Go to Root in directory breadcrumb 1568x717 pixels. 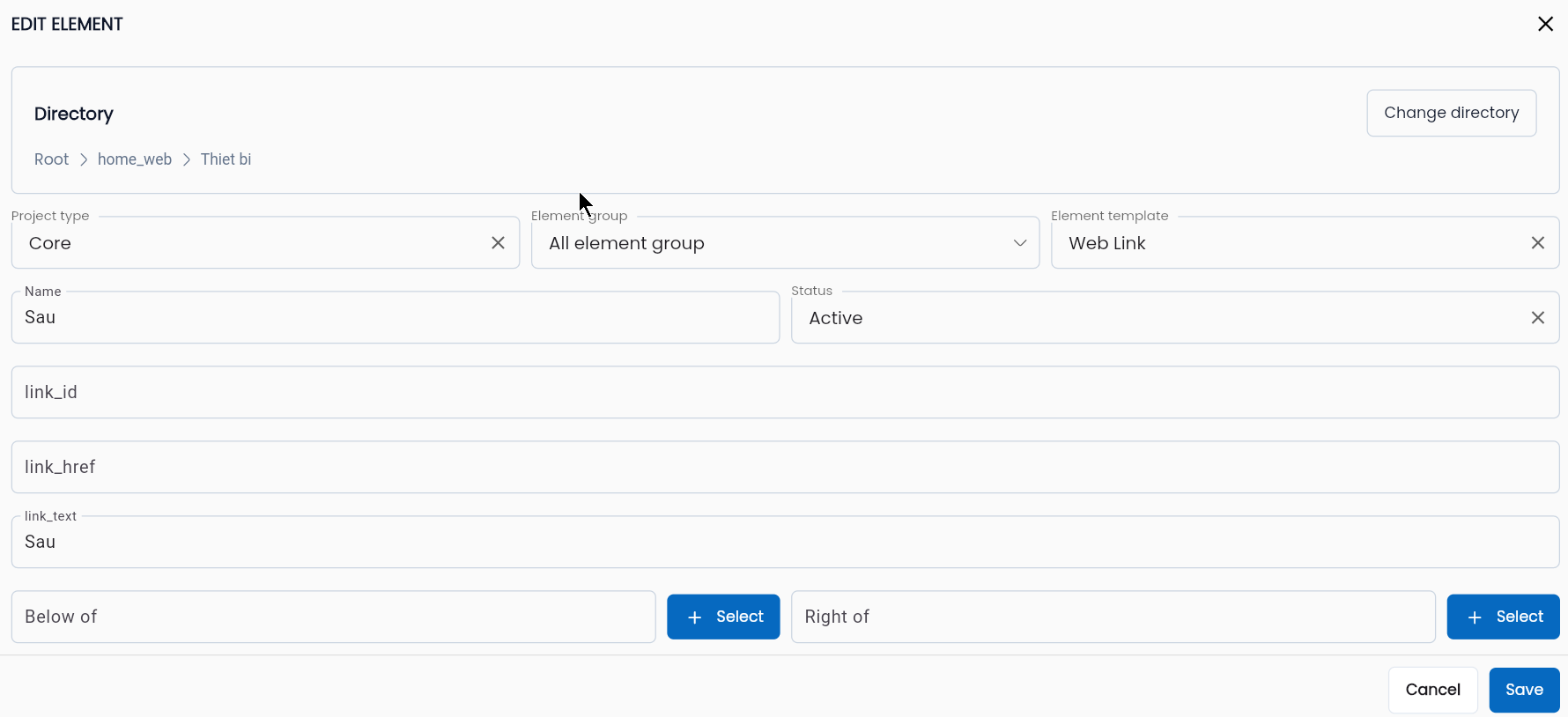[x=51, y=159]
